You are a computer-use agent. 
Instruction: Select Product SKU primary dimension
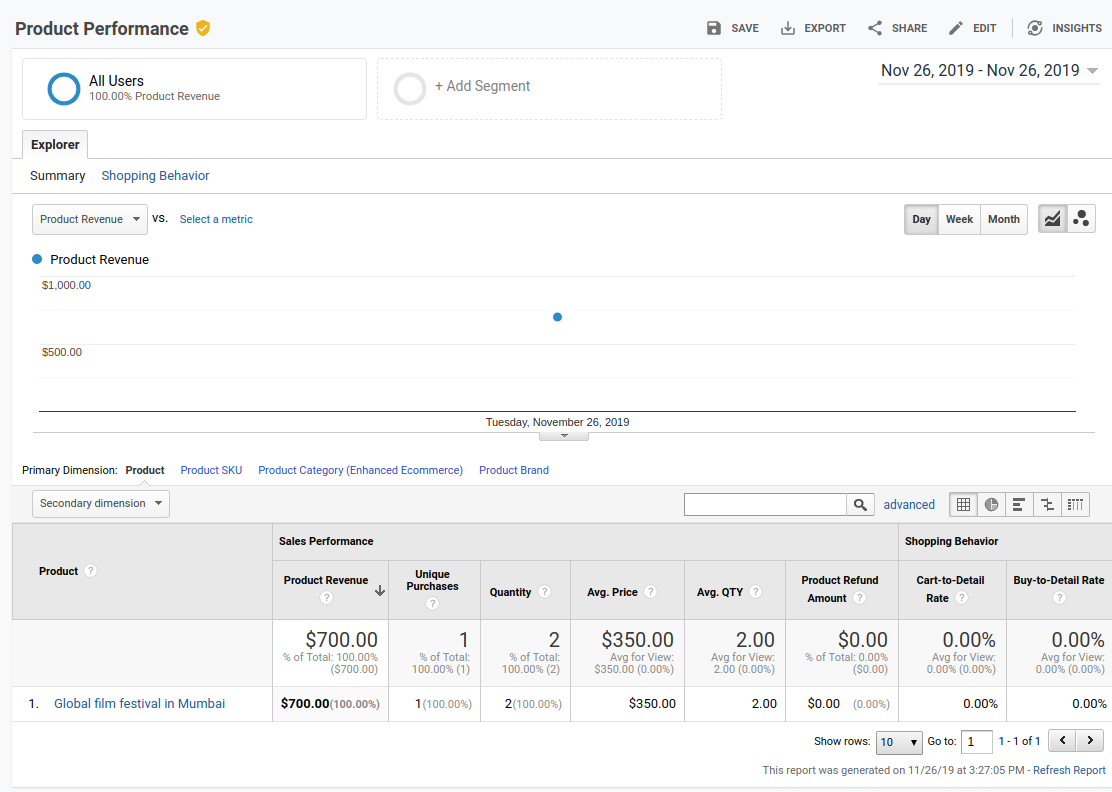pos(211,470)
